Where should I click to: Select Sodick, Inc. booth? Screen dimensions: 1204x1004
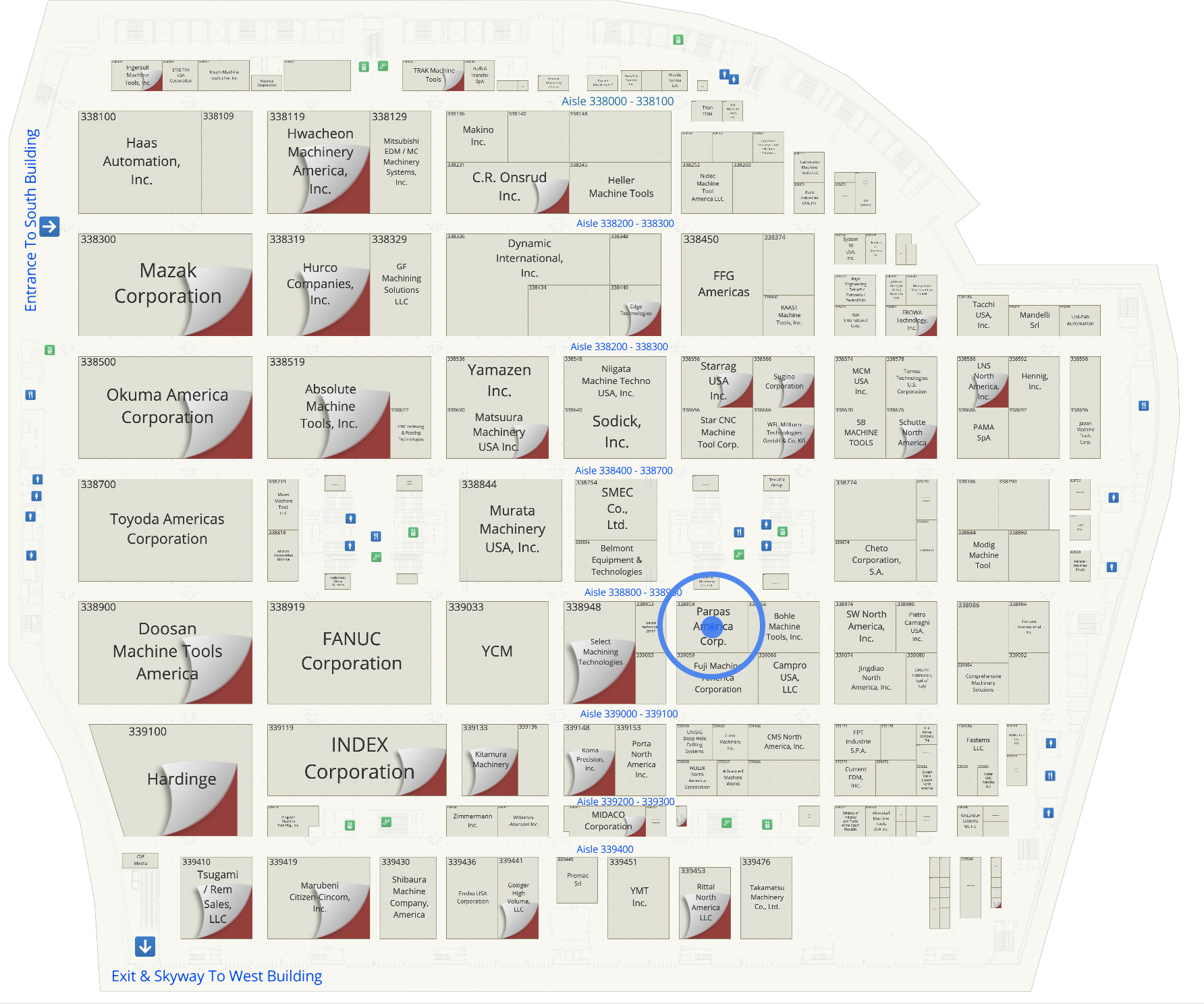tap(615, 433)
